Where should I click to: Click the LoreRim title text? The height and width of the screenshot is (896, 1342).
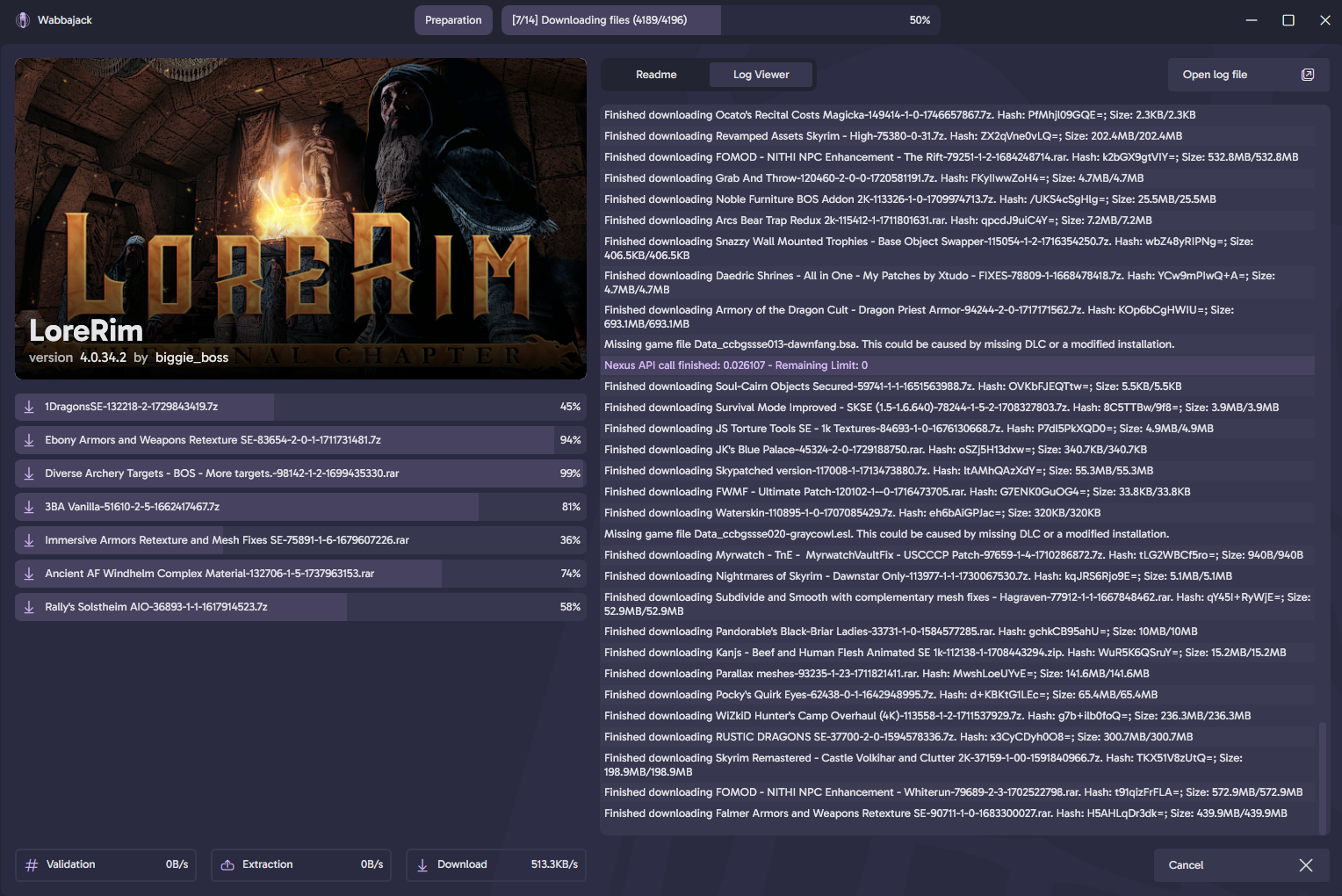(x=86, y=331)
